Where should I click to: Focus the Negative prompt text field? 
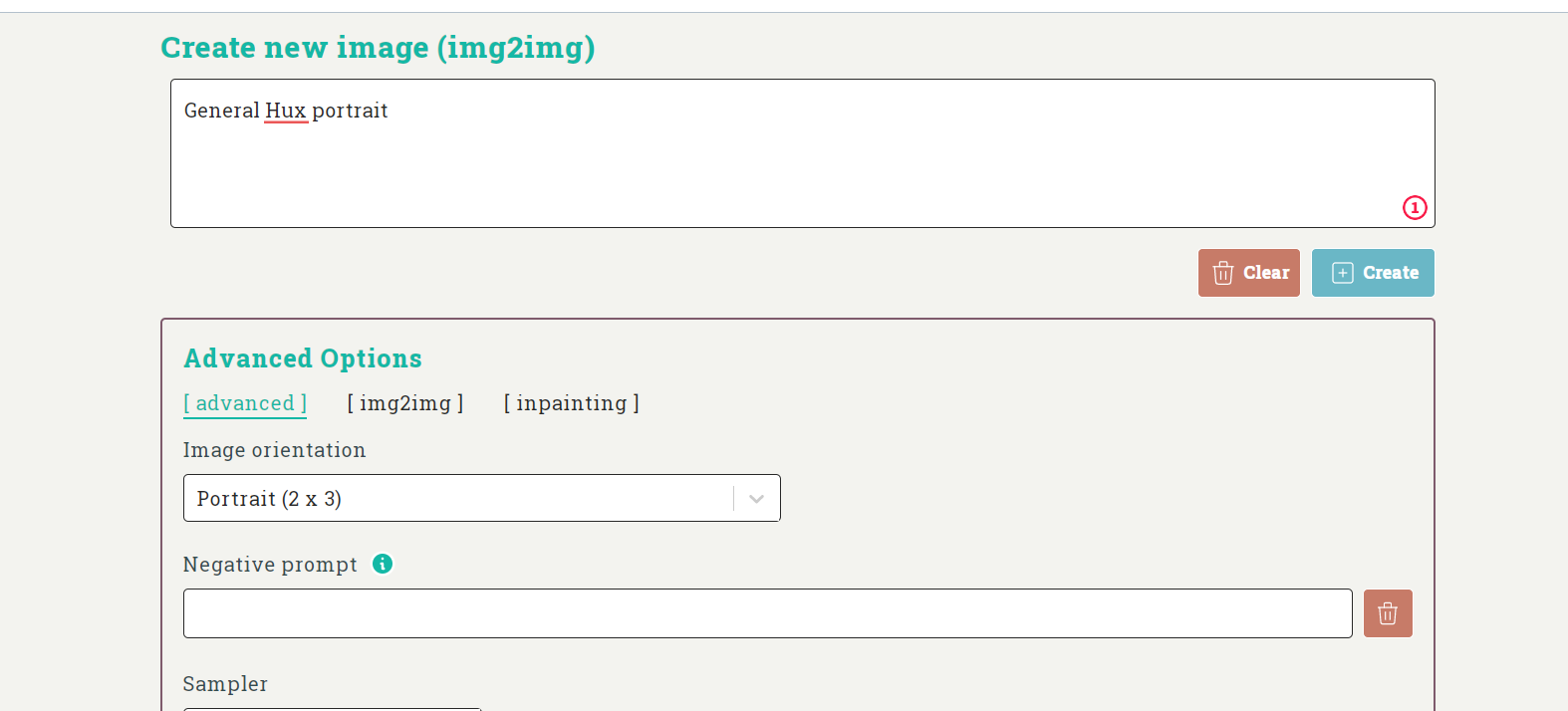[768, 613]
